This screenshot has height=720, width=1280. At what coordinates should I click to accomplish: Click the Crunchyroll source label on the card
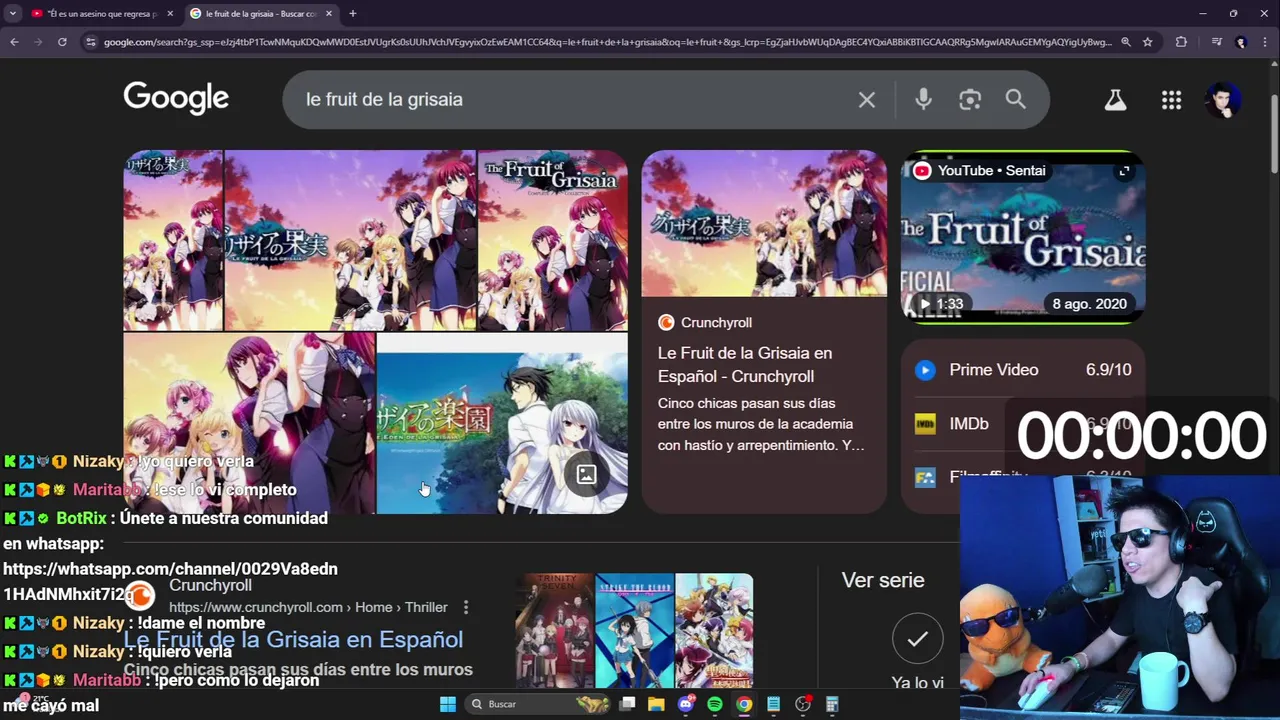pyautogui.click(x=705, y=322)
